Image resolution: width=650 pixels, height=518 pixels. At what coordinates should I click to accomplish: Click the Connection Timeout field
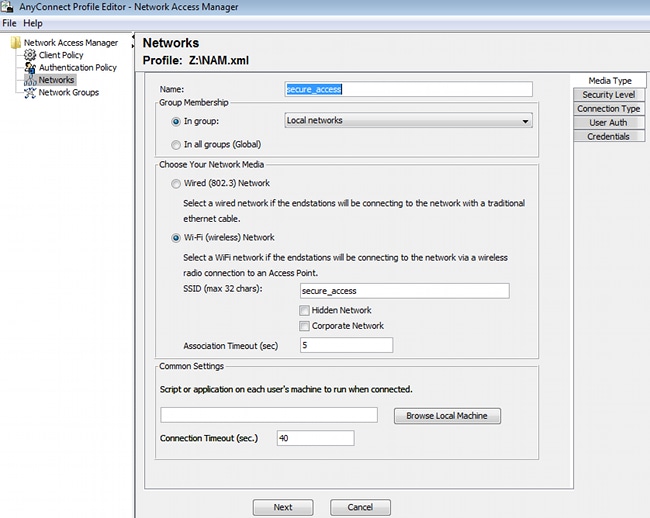[315, 438]
